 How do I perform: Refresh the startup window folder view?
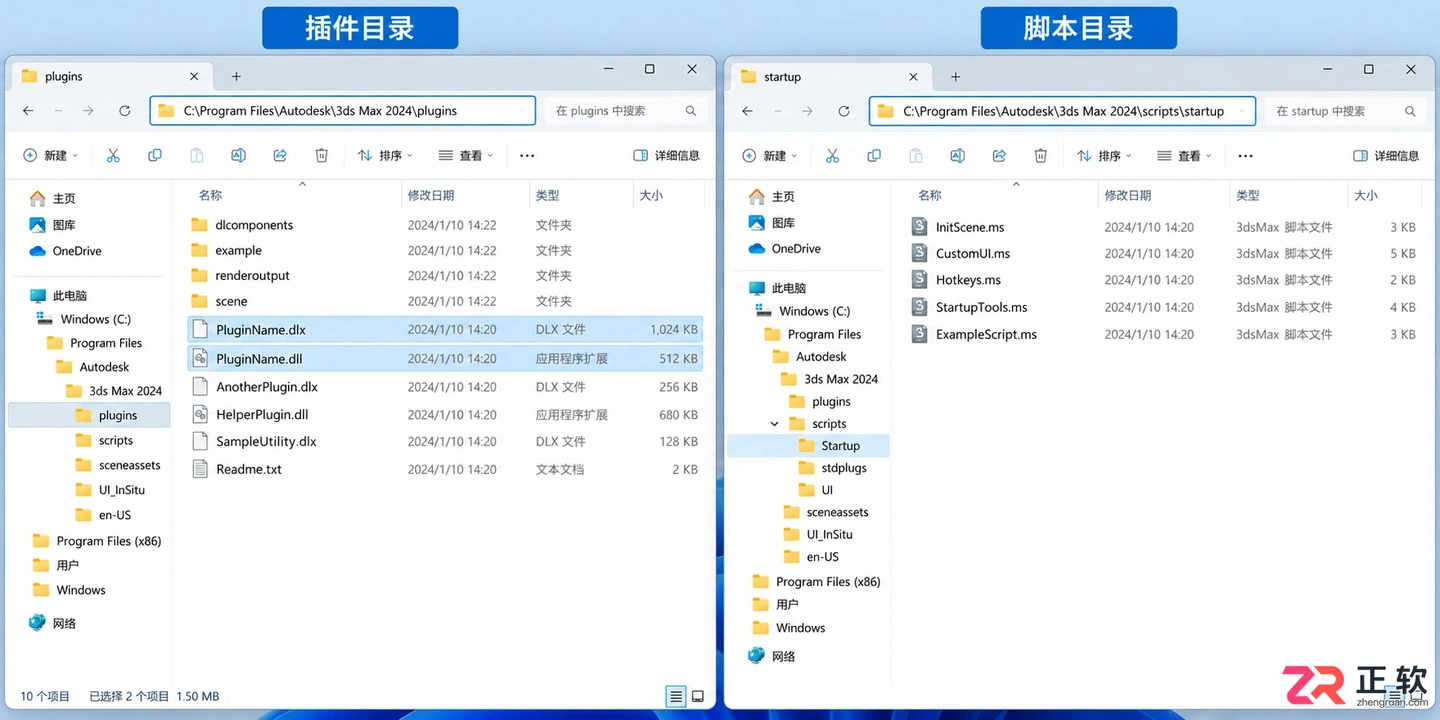click(844, 111)
